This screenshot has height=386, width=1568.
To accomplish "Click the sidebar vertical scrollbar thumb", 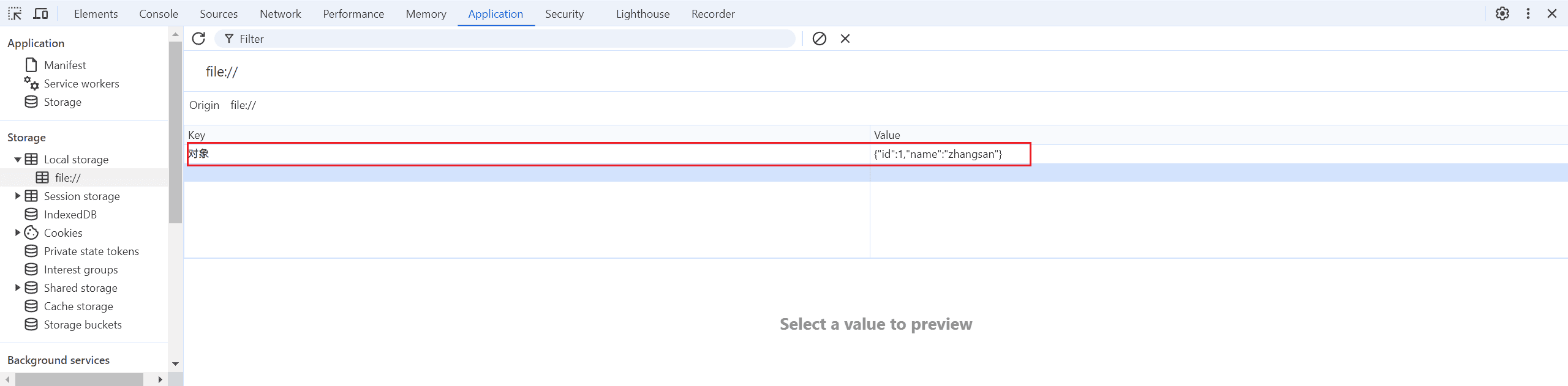I will [175, 133].
